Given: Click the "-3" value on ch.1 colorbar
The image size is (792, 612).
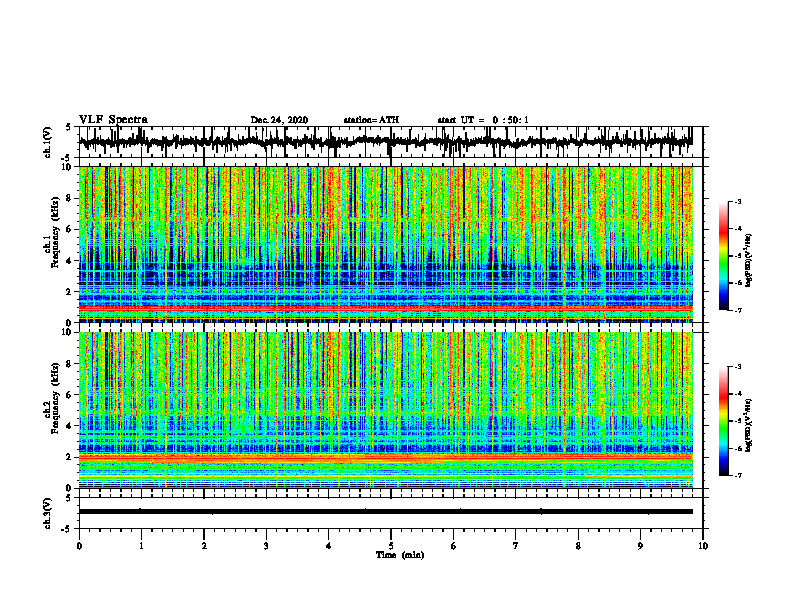Looking at the screenshot, I should 738,201.
